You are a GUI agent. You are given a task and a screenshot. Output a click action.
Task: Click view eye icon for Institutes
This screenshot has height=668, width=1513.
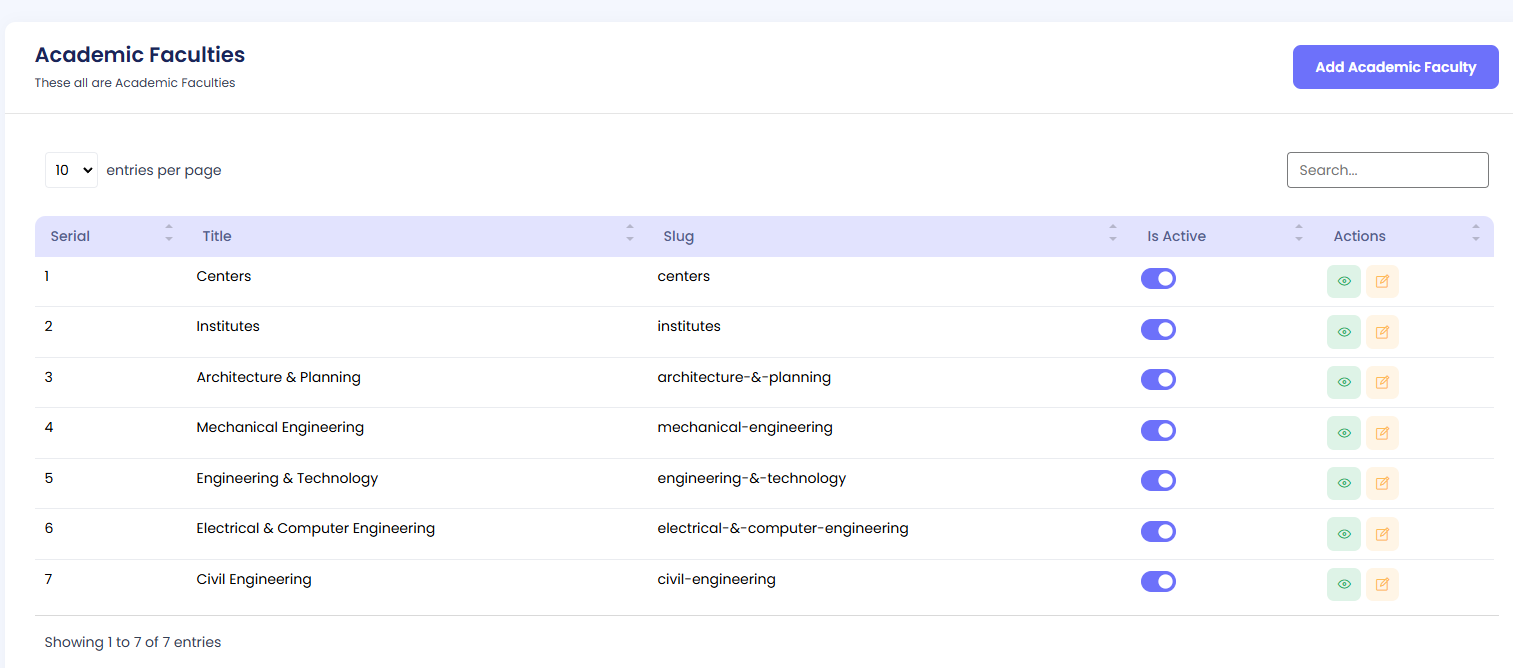click(1343, 332)
